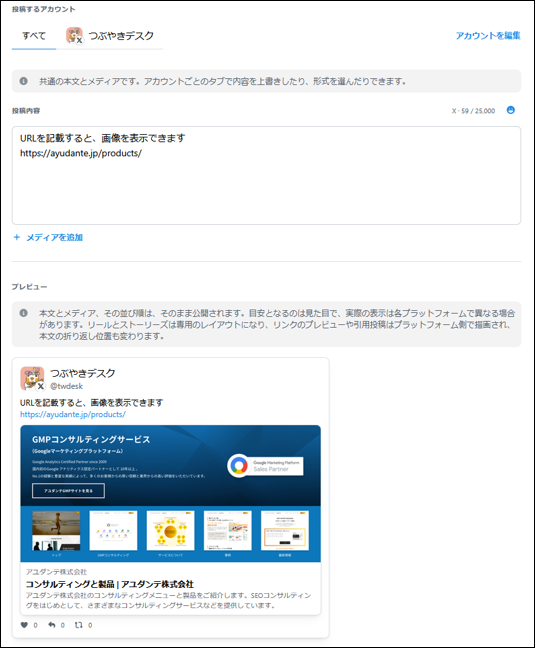The width and height of the screenshot is (535, 648).
Task: Click the 投稿するアカウント label
Action: 43,9
